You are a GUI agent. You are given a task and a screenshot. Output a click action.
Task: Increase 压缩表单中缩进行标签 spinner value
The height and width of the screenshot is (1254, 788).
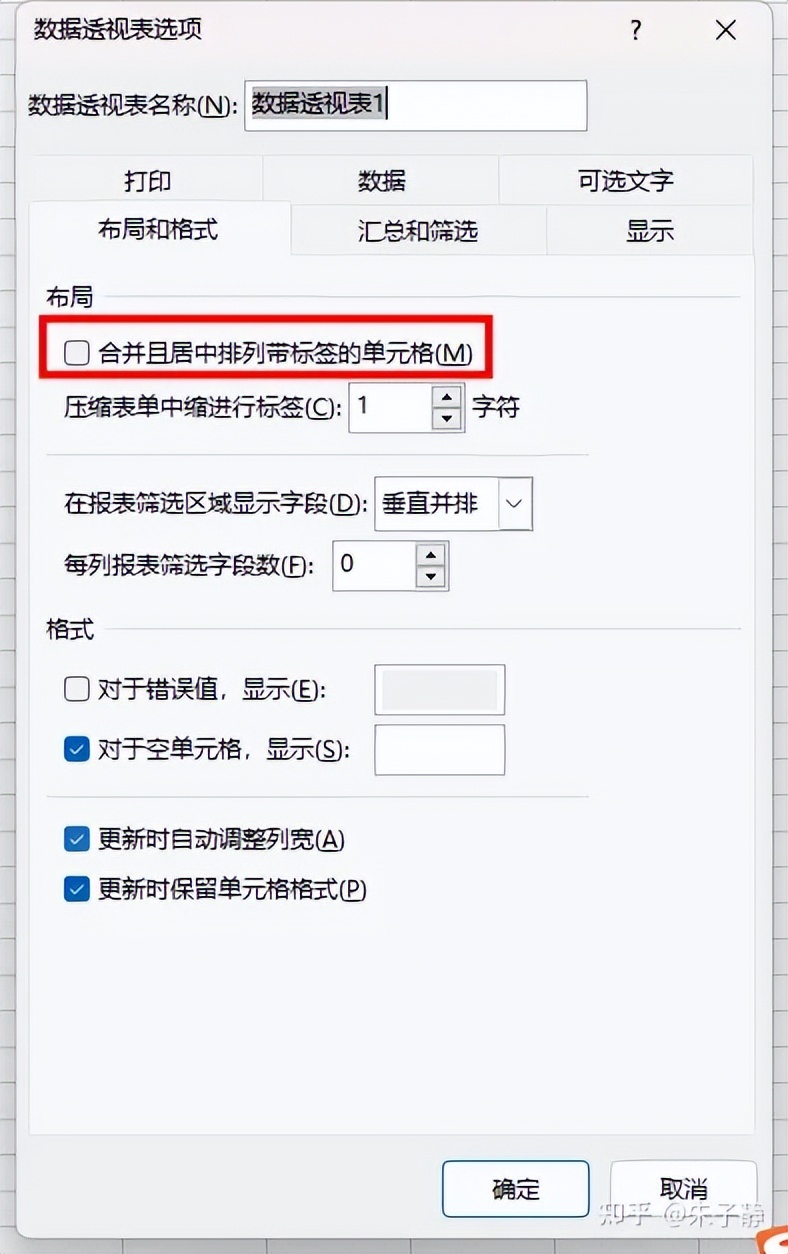click(x=447, y=395)
